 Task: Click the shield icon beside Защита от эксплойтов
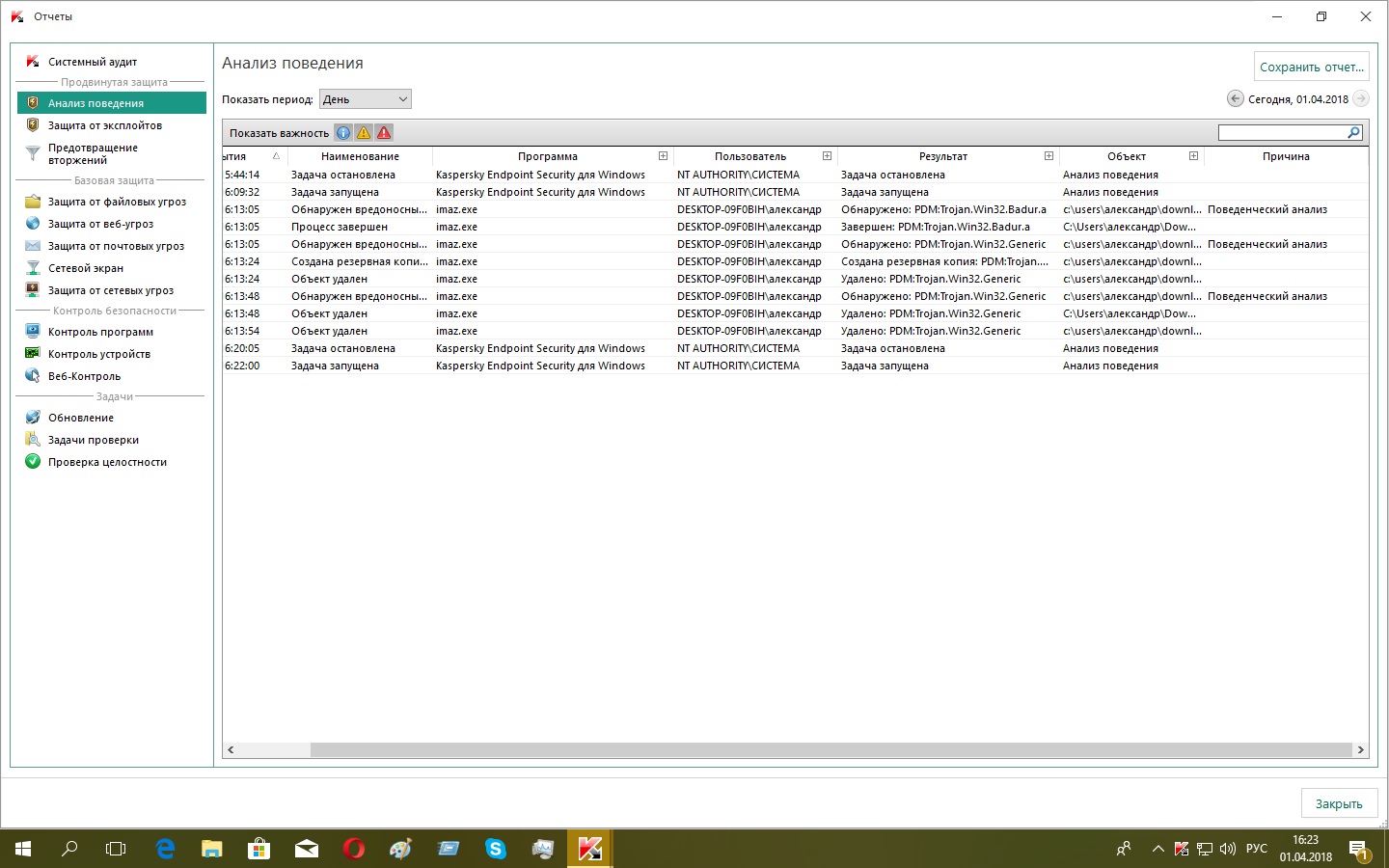33,125
